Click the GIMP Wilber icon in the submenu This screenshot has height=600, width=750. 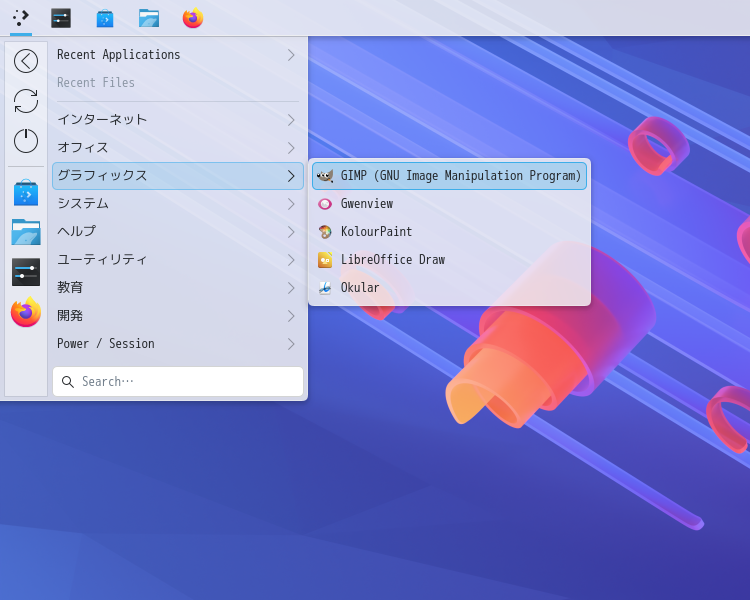point(325,176)
